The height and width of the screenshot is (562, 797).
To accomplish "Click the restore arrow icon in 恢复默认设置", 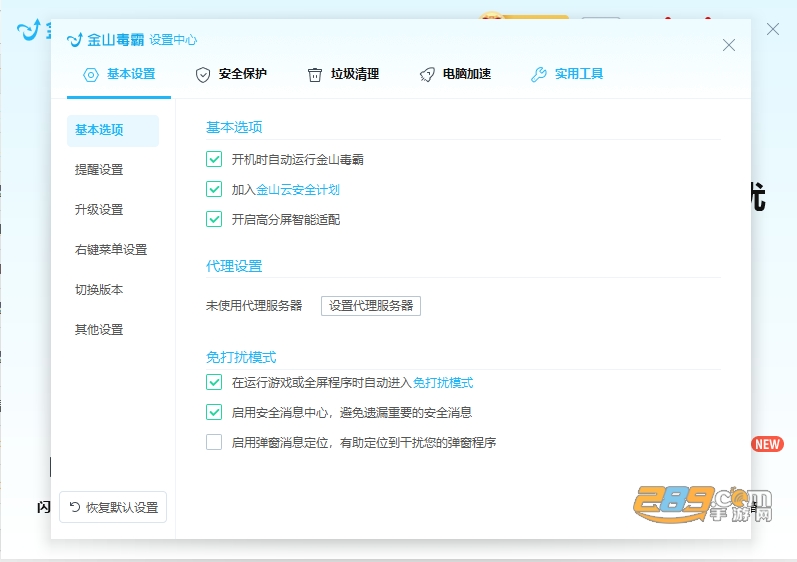I will tap(75, 507).
